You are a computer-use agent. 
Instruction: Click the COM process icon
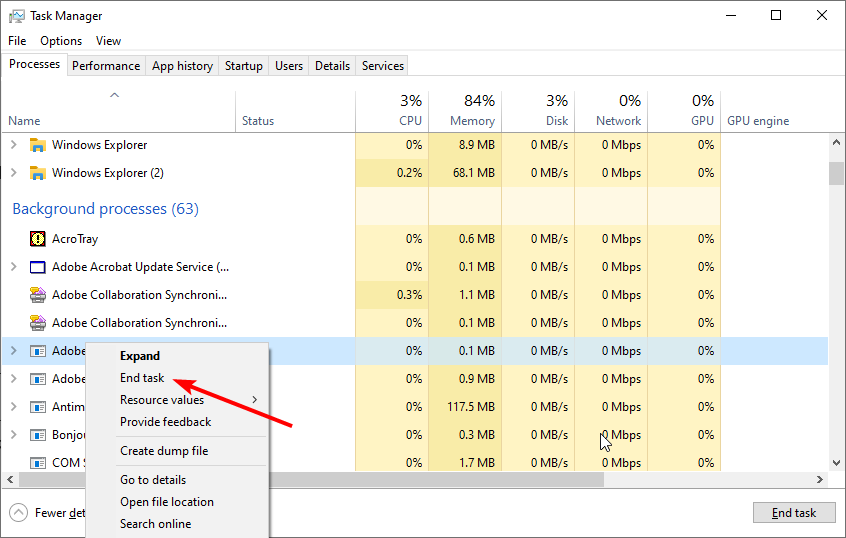click(x=37, y=463)
